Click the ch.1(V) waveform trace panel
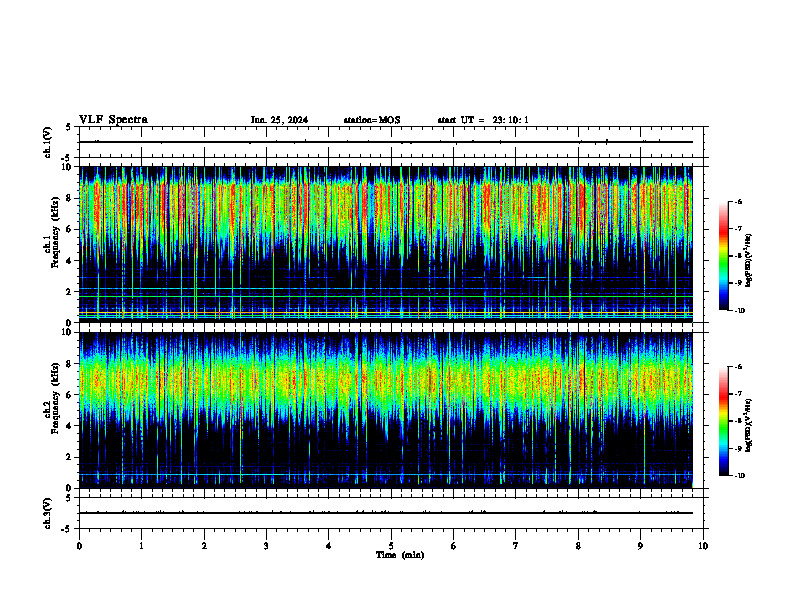 (391, 142)
